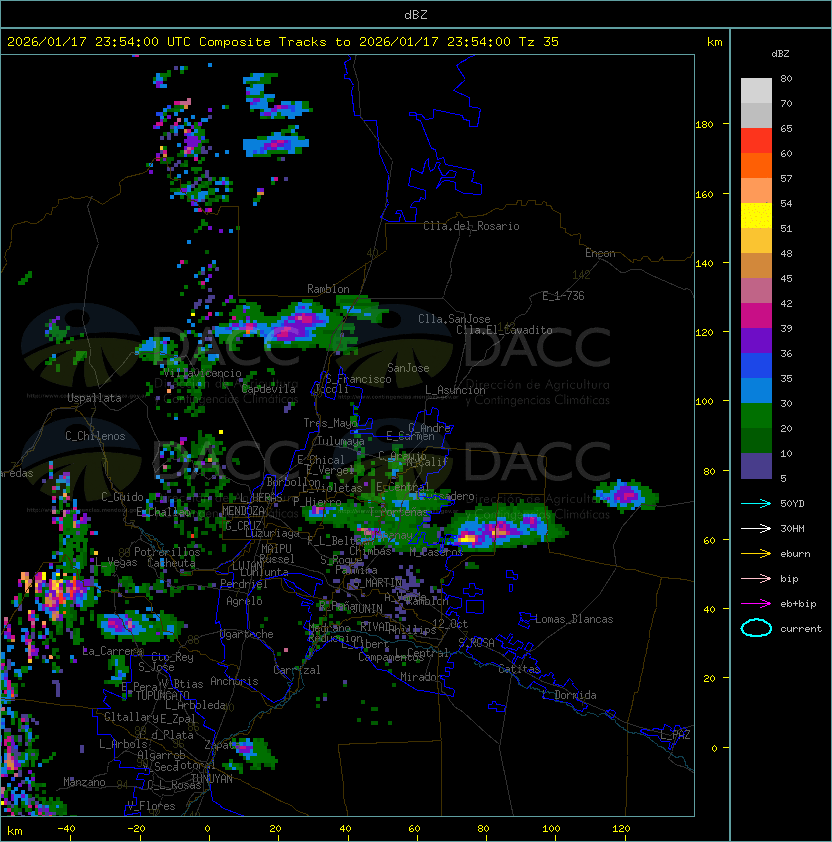This screenshot has width=832, height=842.
Task: Click the white 30HM arrow in legend
Action: [756, 528]
